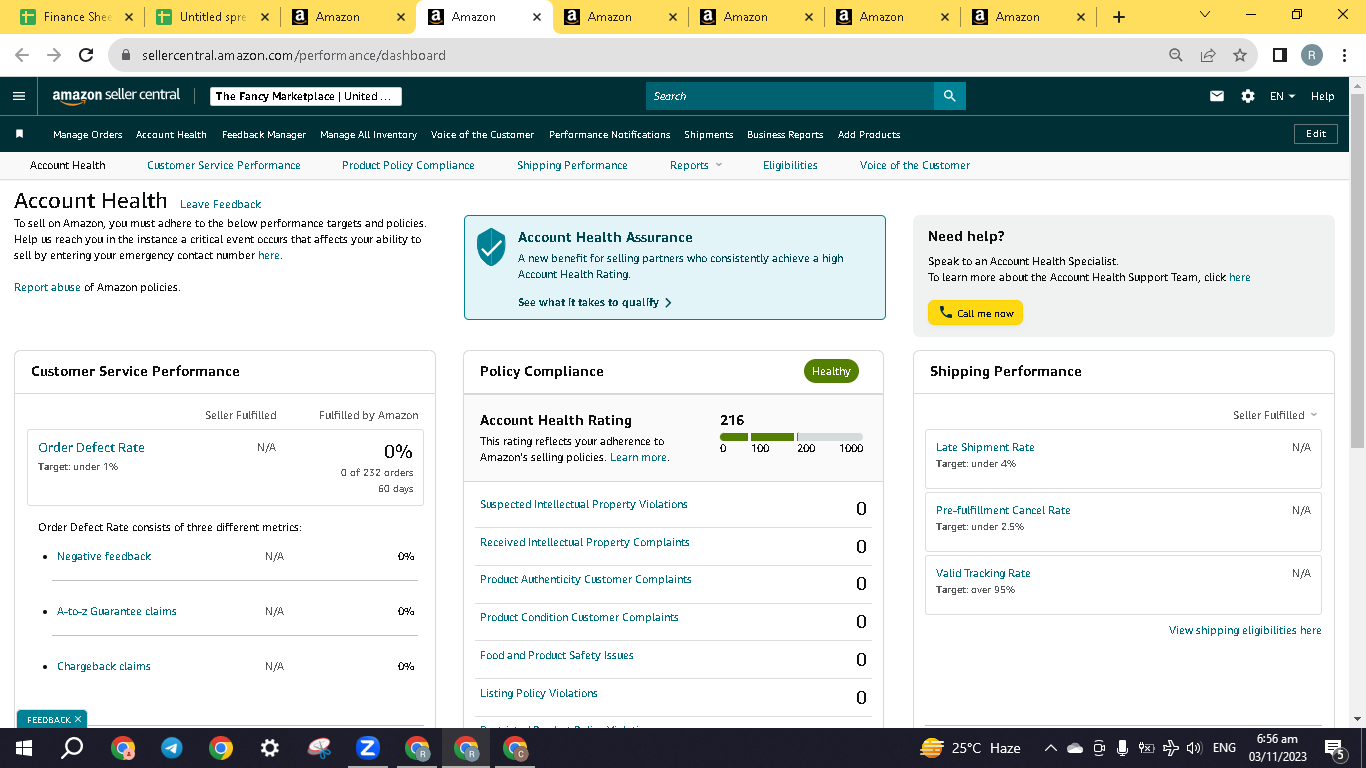Reload the page in Chrome
Viewport: 1366px width, 768px height.
[x=86, y=55]
